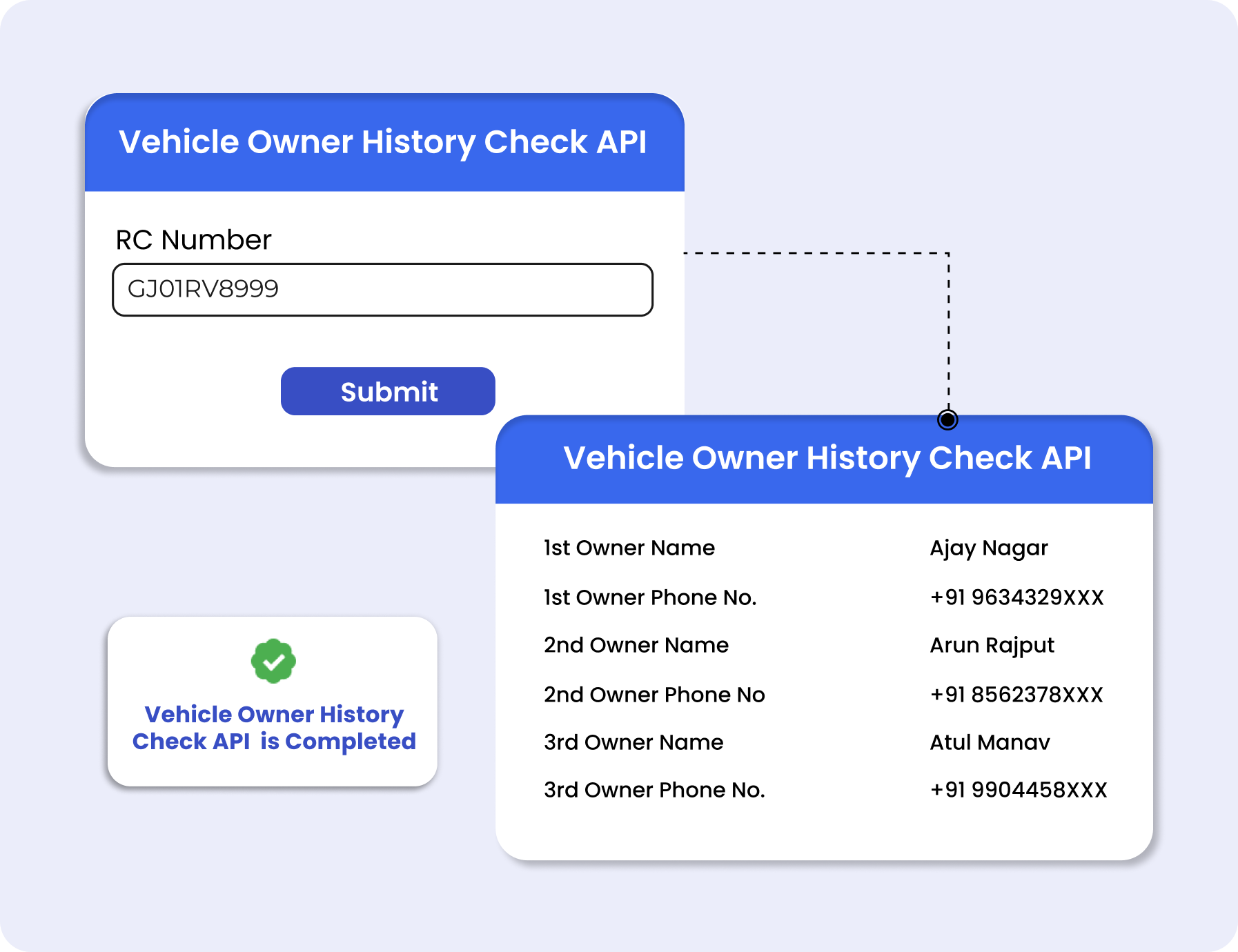Select the 1st Owner Phone No. label
This screenshot has height=952, width=1238.
[649, 597]
